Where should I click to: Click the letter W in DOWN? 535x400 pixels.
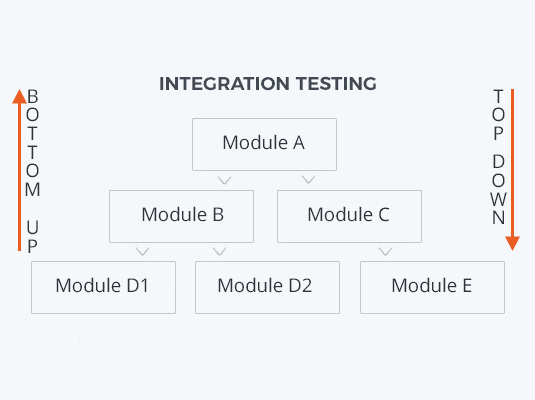click(x=498, y=199)
